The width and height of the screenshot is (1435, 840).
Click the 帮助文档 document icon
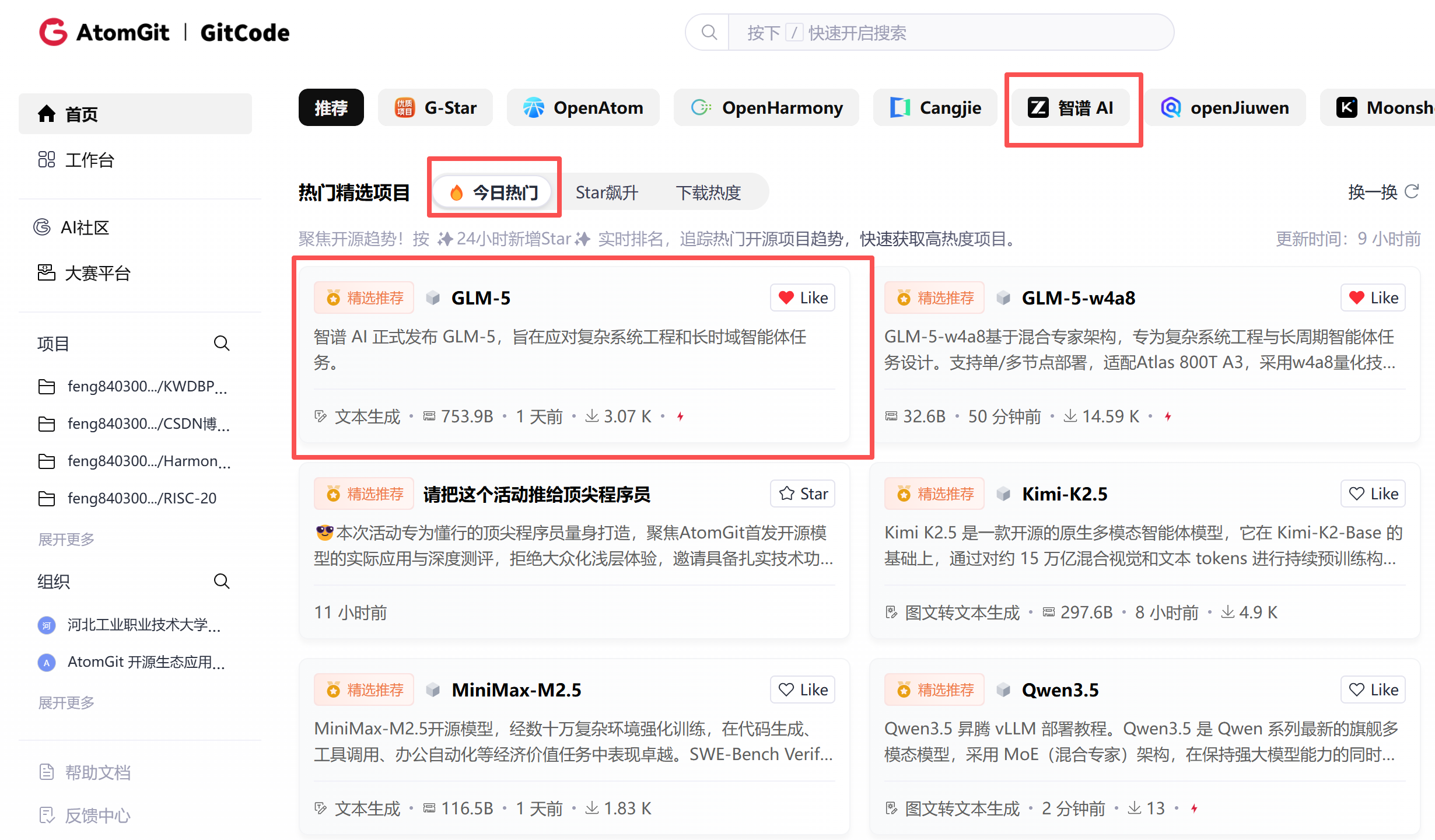pyautogui.click(x=47, y=772)
